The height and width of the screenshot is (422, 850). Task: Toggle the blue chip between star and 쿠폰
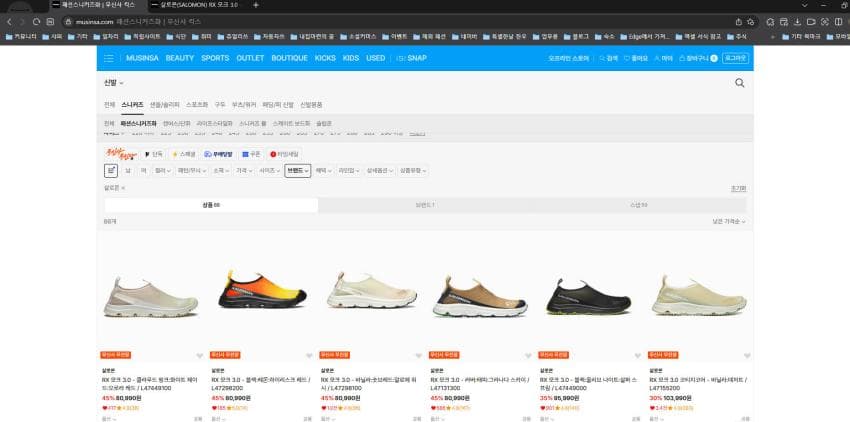click(218, 154)
